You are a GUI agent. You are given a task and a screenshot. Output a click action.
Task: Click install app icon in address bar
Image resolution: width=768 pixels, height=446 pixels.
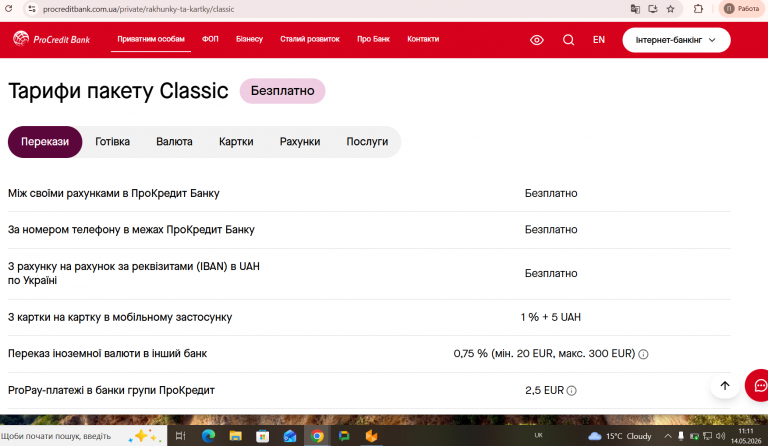pyautogui.click(x=652, y=9)
